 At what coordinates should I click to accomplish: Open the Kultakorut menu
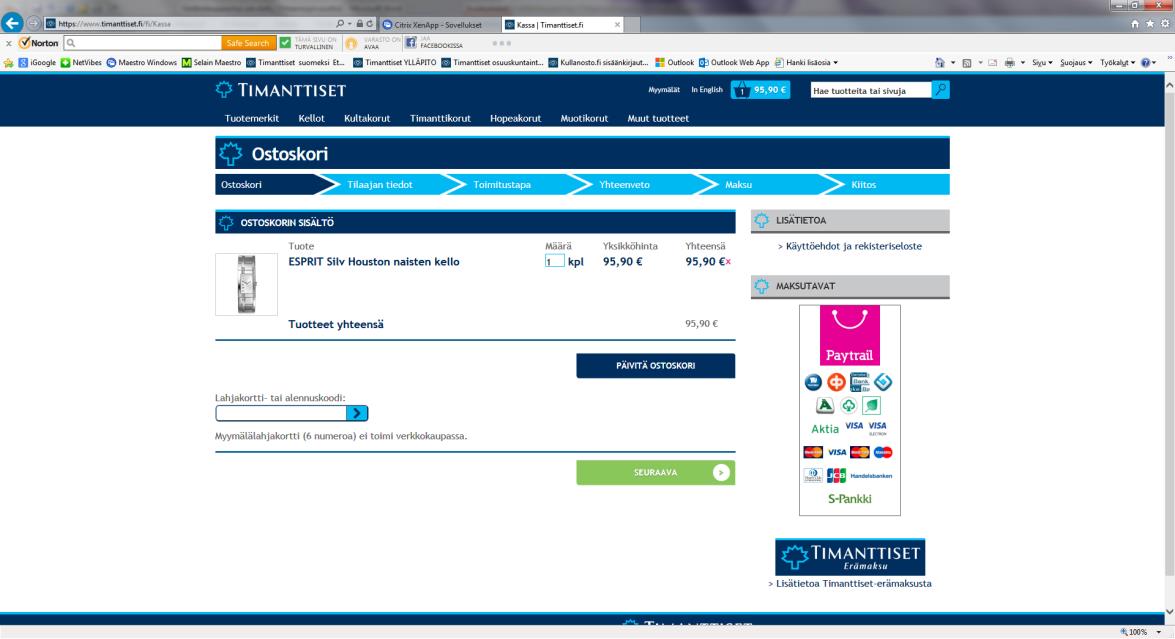[367, 118]
